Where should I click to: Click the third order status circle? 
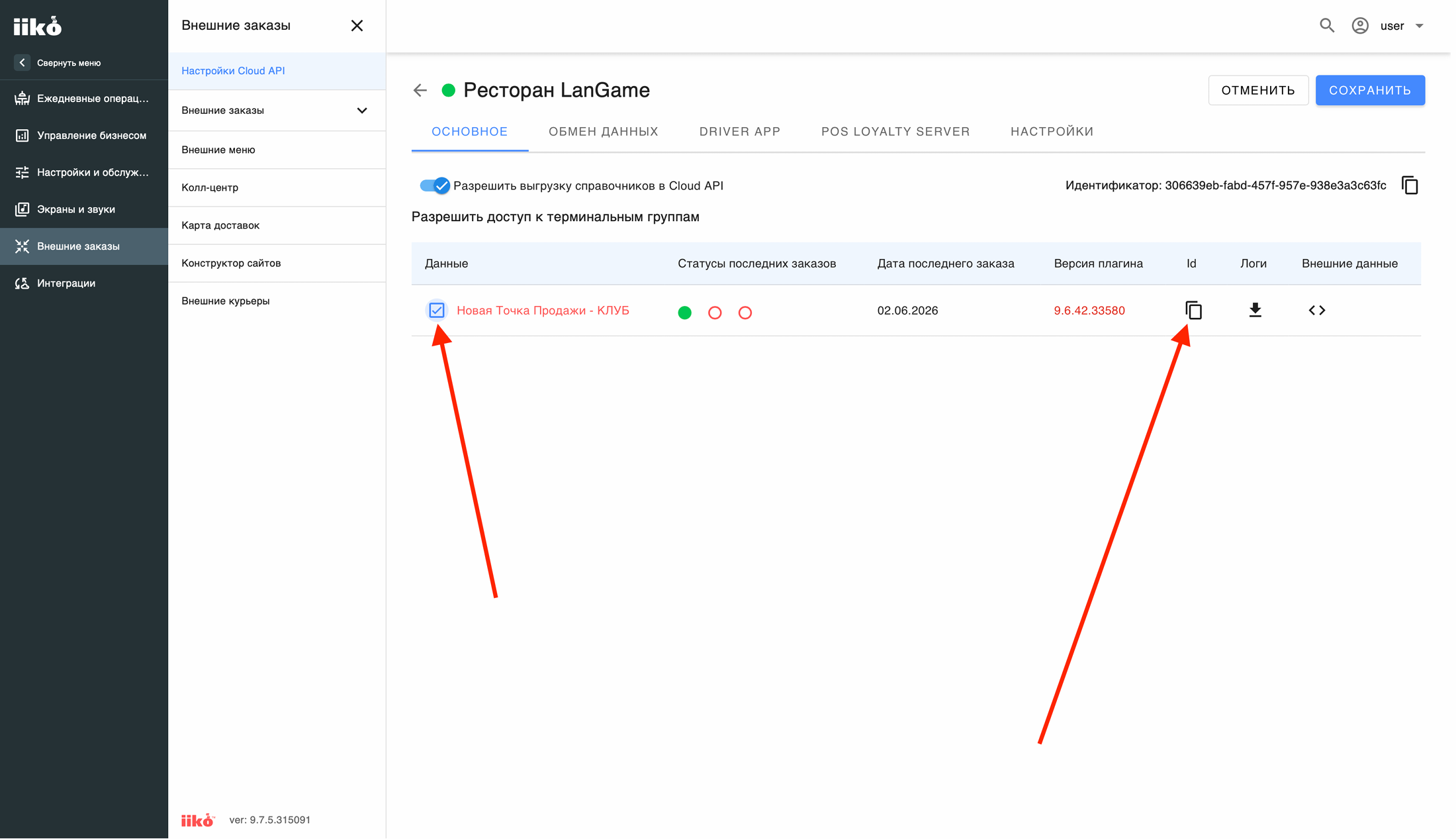pyautogui.click(x=745, y=313)
